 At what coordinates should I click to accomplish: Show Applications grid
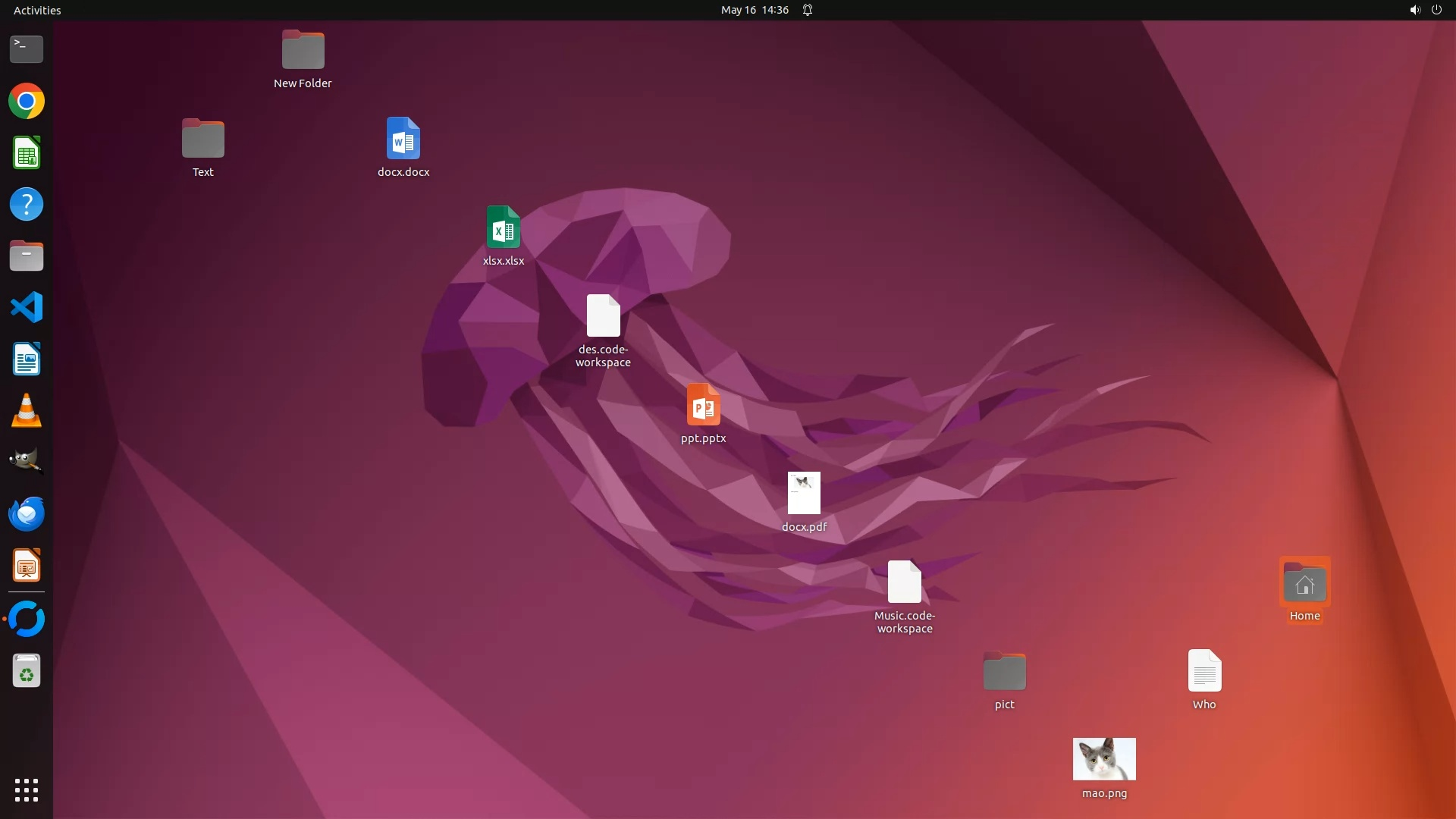click(27, 789)
